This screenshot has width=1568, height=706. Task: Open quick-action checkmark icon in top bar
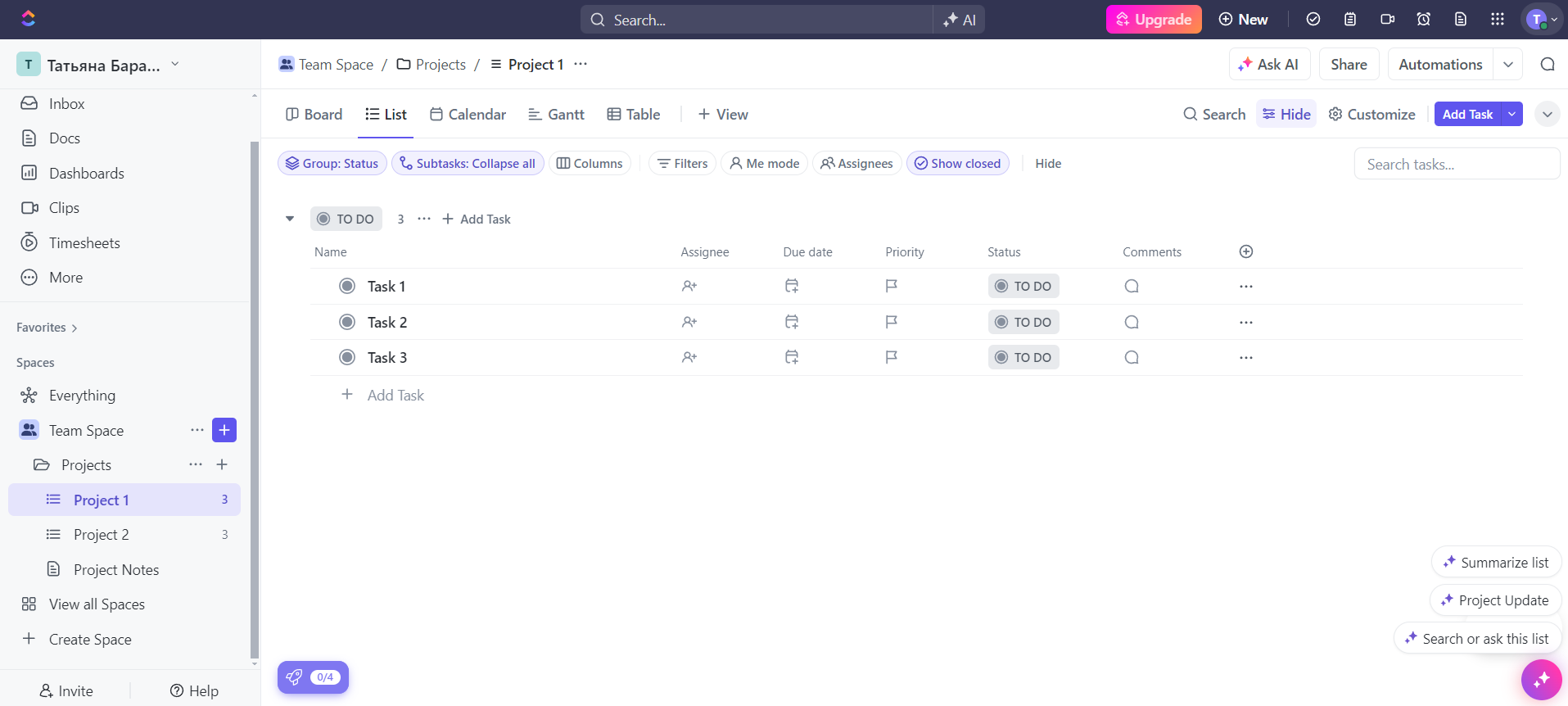click(1313, 19)
